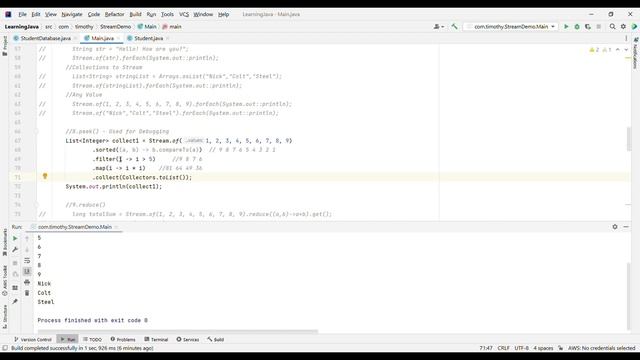Click the lock icon in the status bar
Image resolution: width=640 pixels, height=360 pixels.
point(560,348)
